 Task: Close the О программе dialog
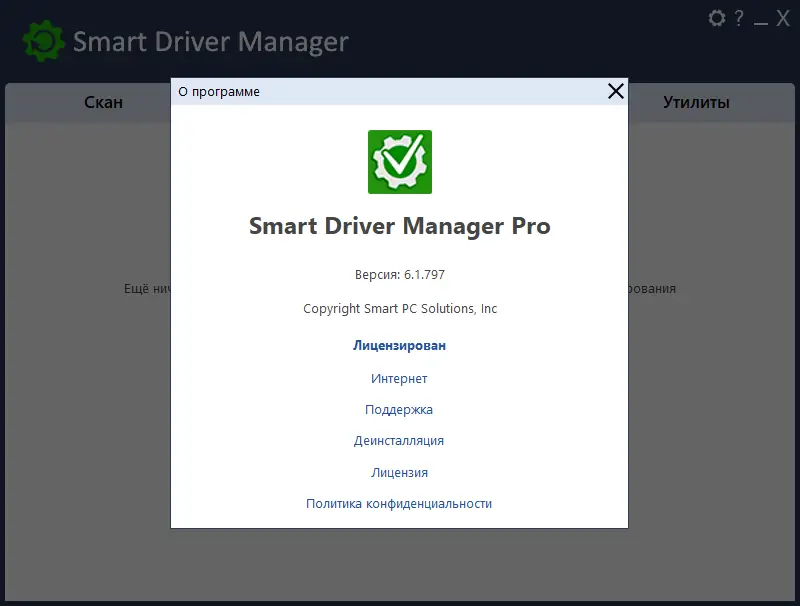coord(615,91)
